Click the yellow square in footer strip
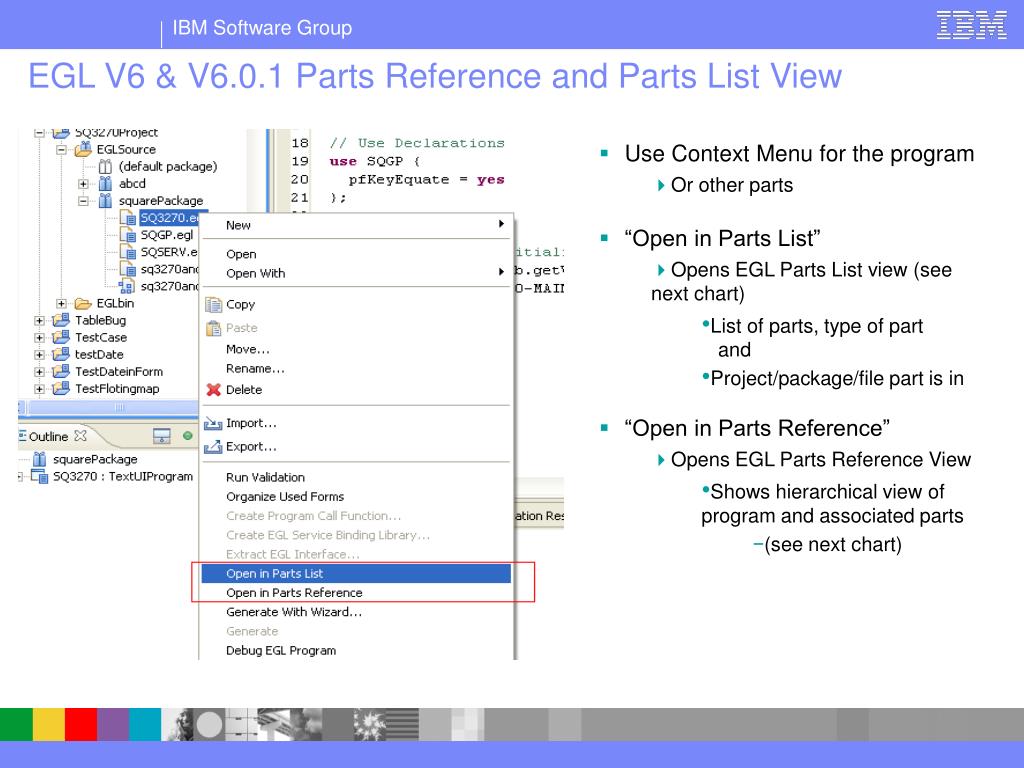This screenshot has height=768, width=1024. (x=49, y=725)
